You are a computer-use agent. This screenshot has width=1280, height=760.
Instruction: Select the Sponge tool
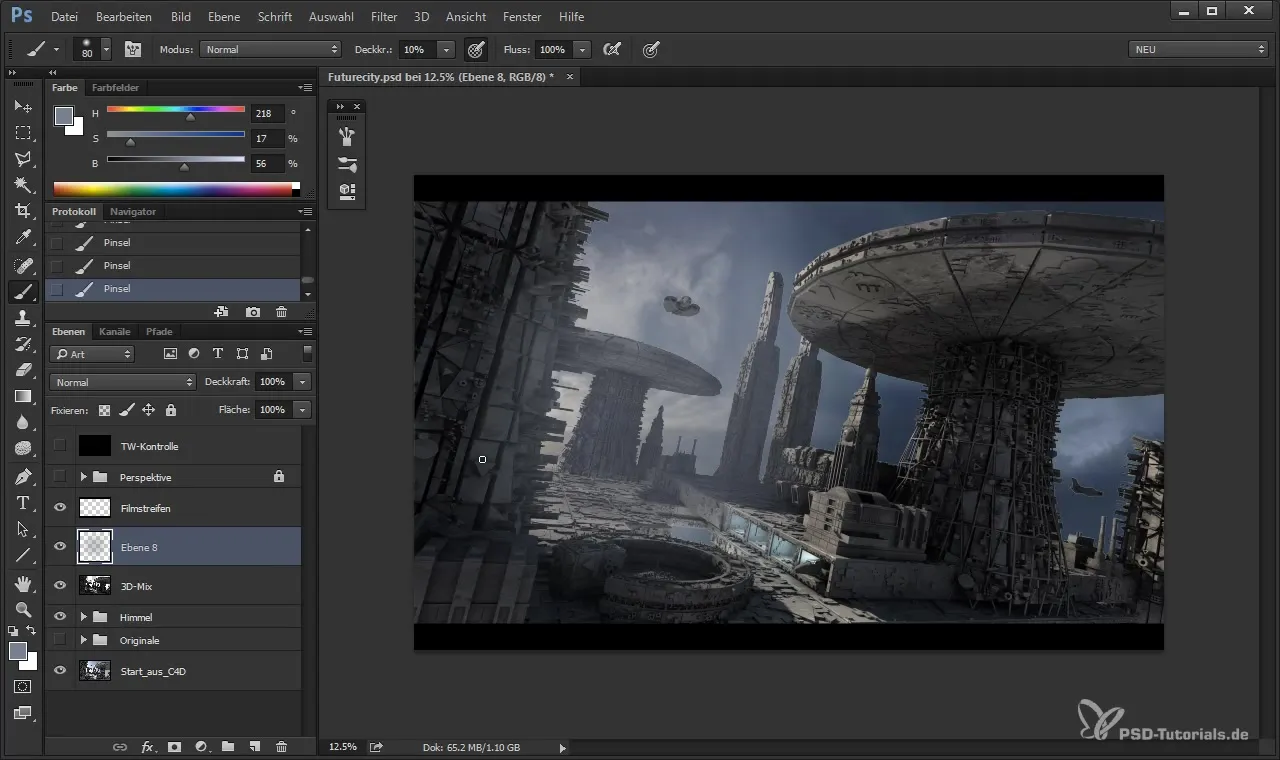(x=22, y=449)
